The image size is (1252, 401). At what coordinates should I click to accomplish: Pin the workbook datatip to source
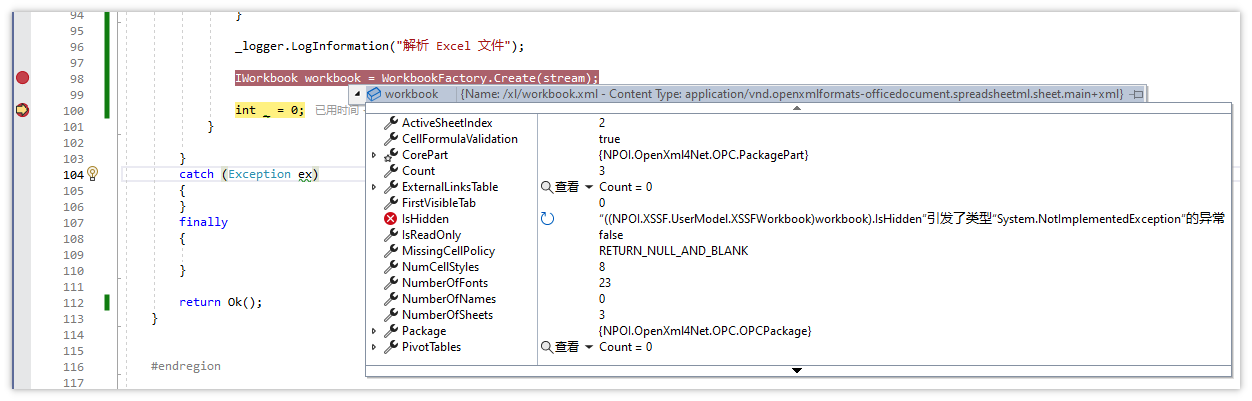[1136, 94]
